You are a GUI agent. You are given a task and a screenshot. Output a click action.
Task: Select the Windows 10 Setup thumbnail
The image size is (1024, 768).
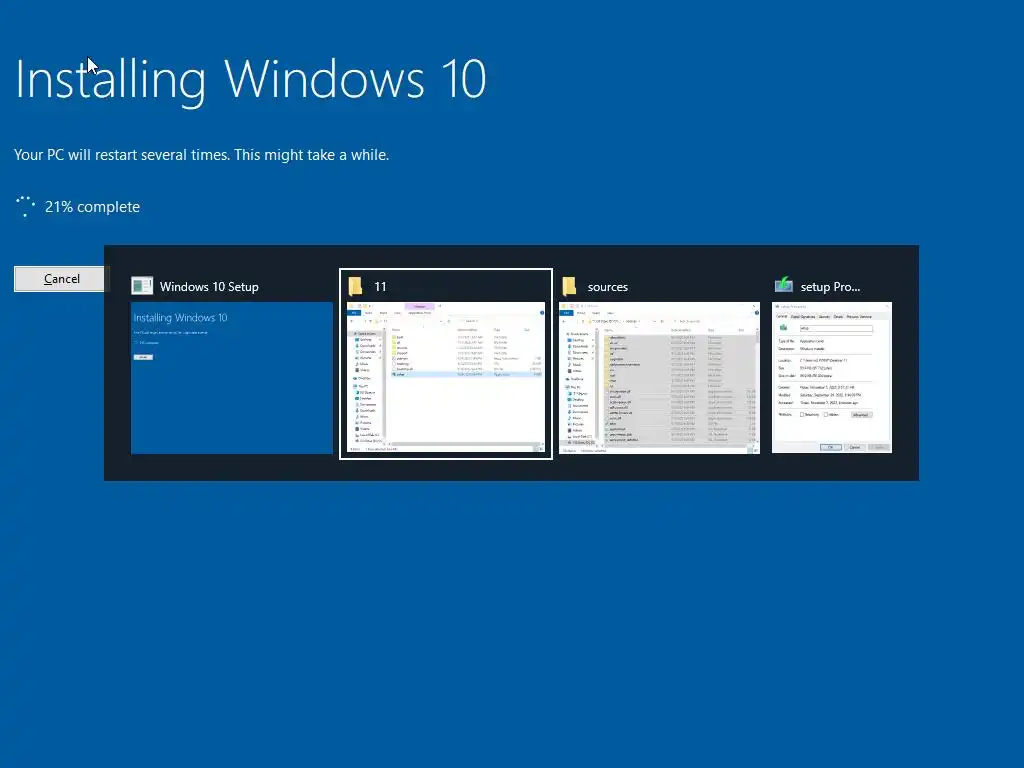(x=232, y=377)
